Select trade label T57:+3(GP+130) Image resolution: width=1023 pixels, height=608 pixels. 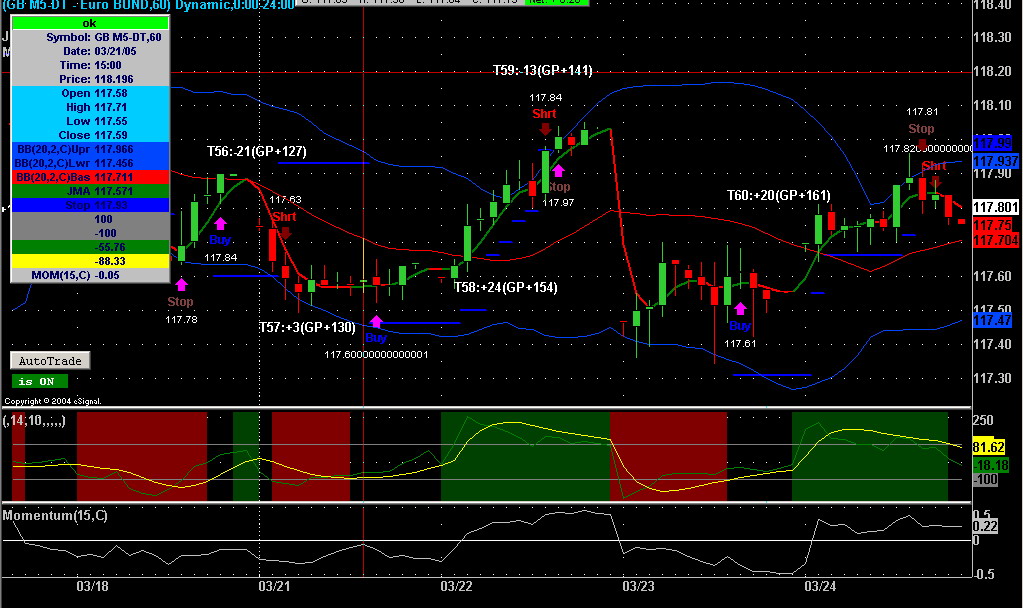coord(307,327)
